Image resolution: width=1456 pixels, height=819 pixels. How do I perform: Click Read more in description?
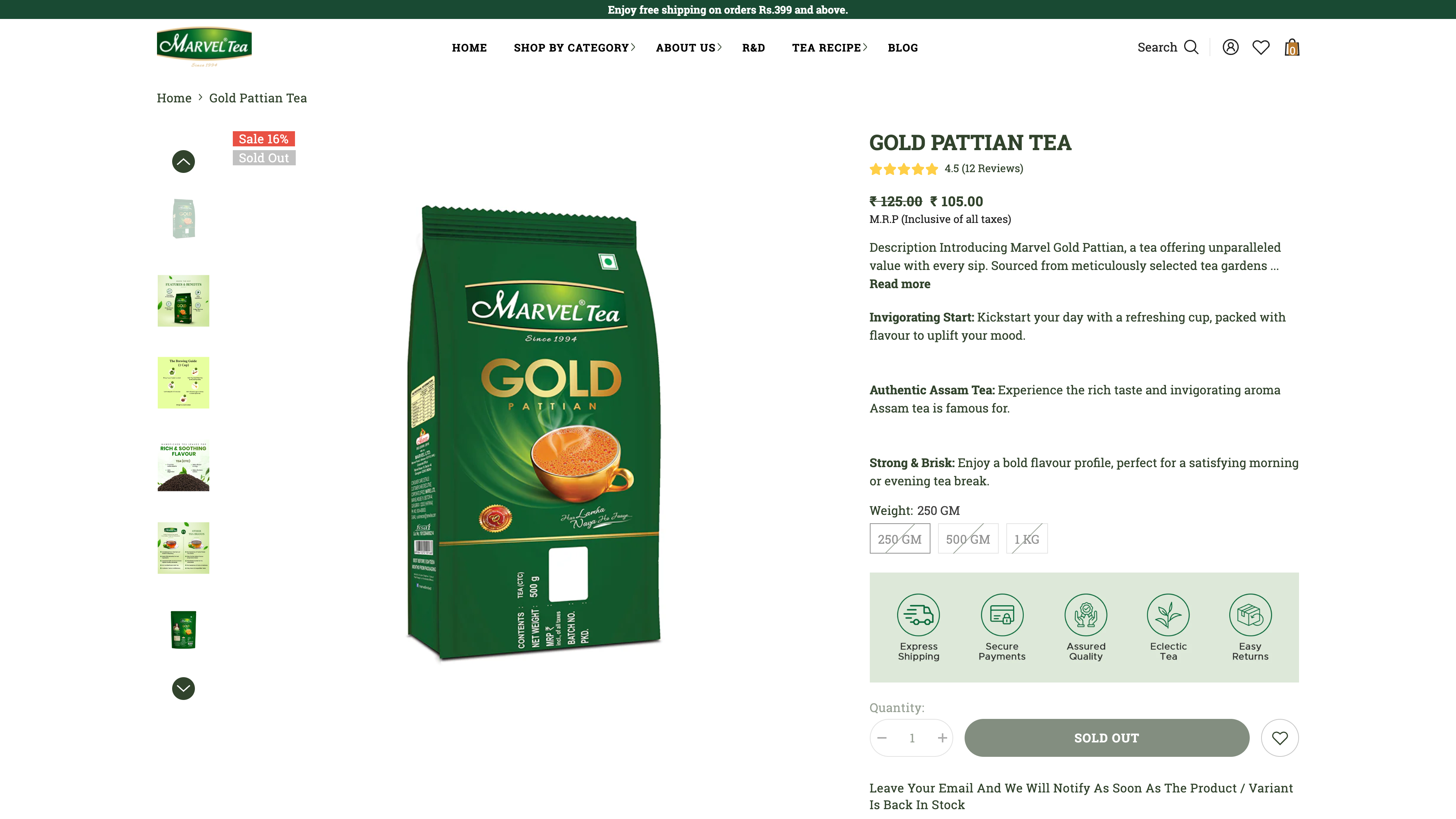pos(900,284)
